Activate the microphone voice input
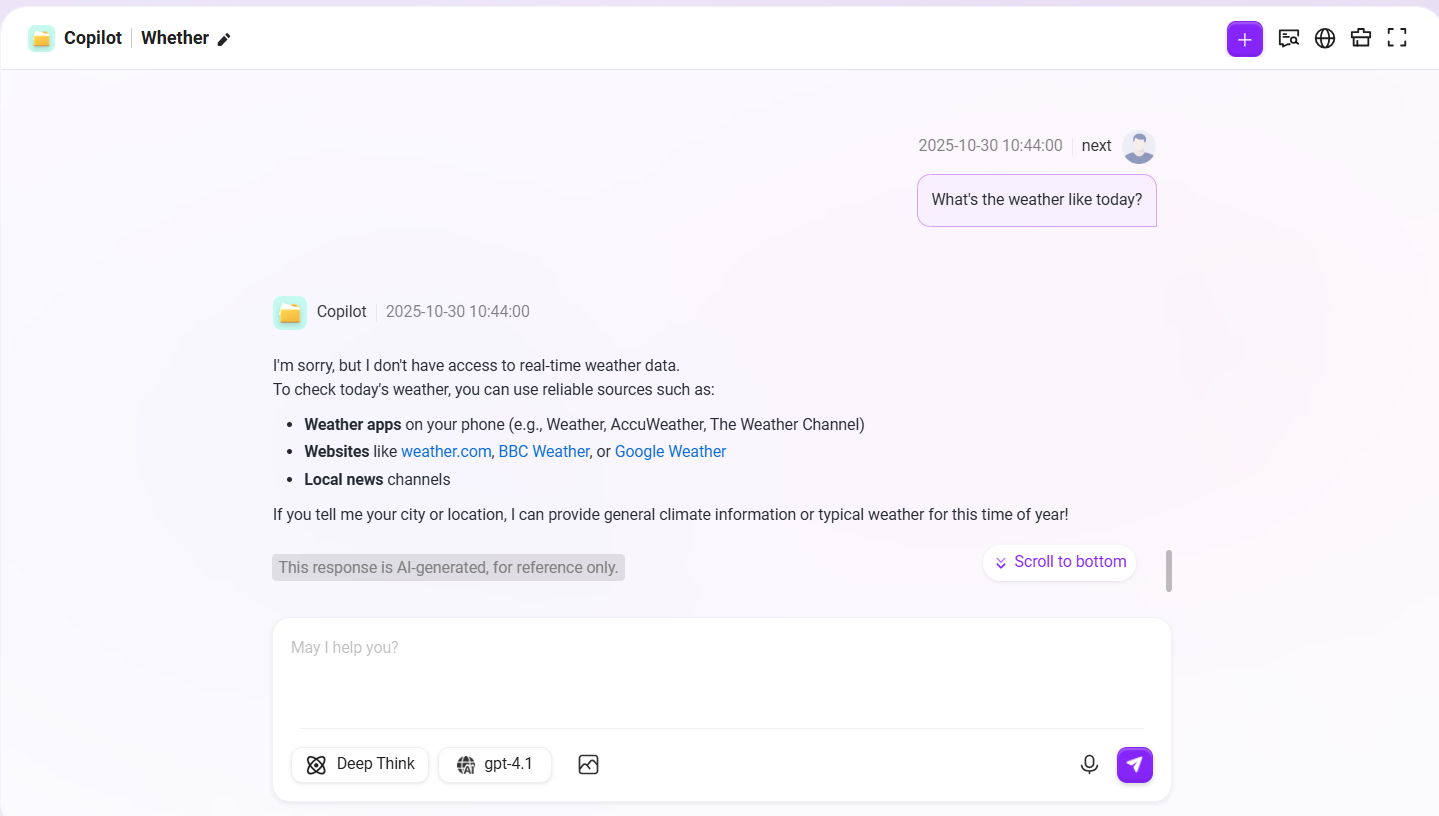This screenshot has height=816, width=1439. (1089, 765)
